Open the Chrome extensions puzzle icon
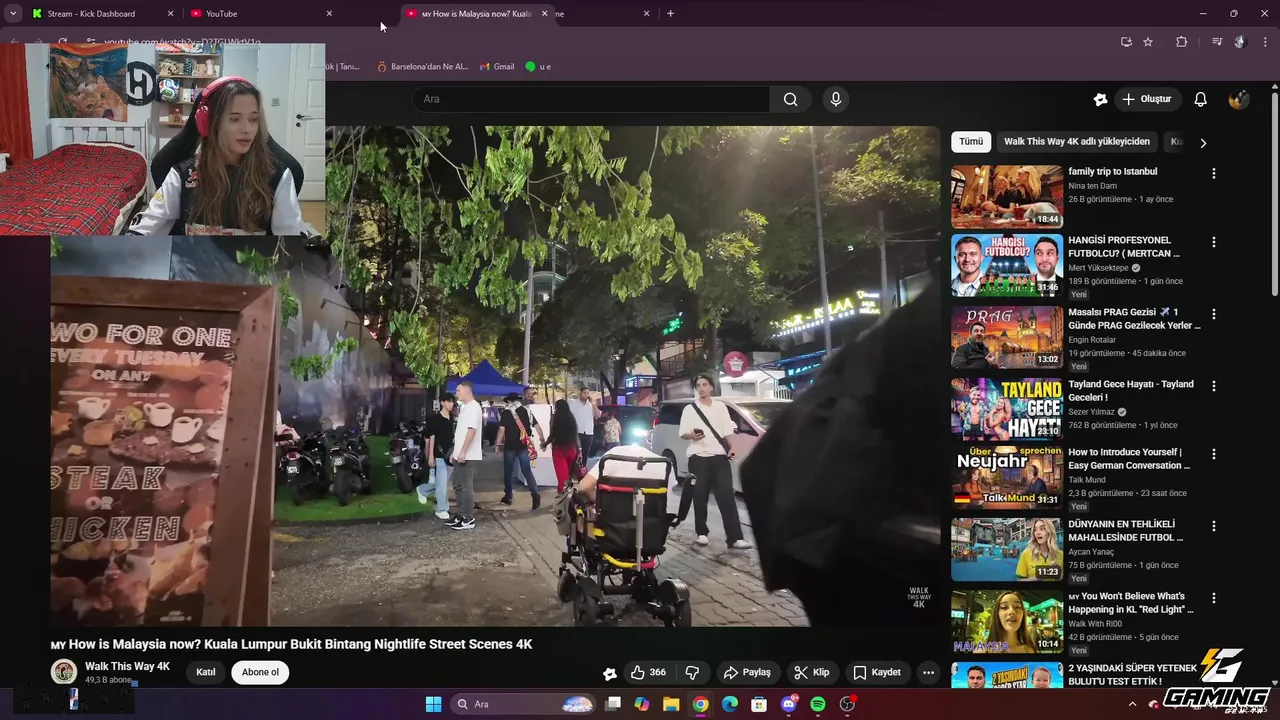This screenshot has width=1280, height=720. pyautogui.click(x=1181, y=42)
